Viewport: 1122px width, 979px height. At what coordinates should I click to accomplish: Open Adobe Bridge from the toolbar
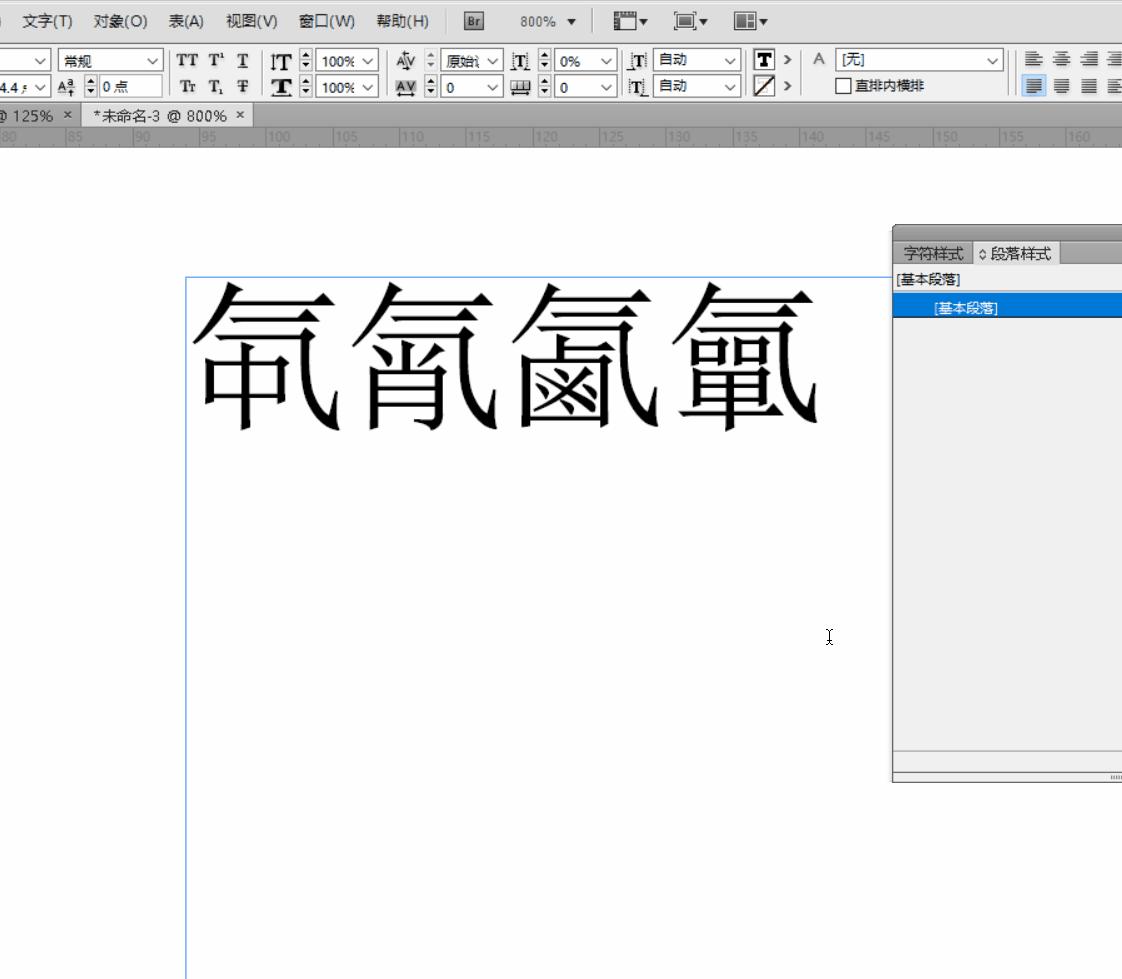pyautogui.click(x=472, y=20)
